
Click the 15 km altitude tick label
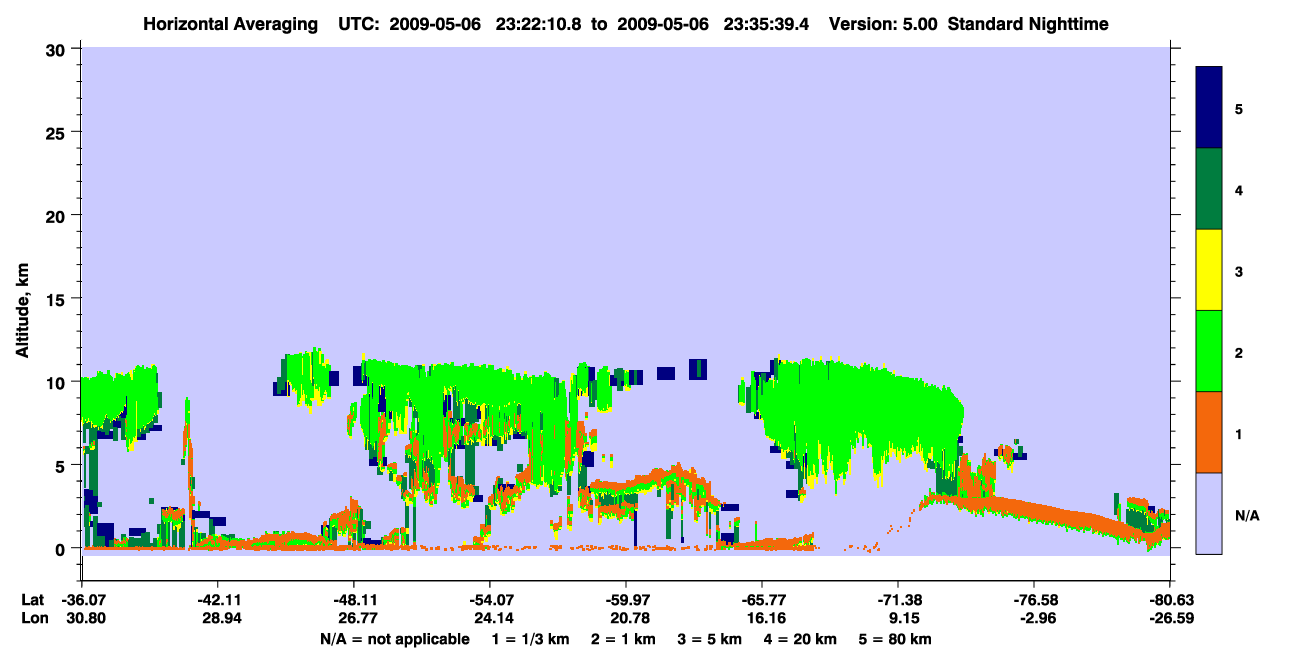(59, 299)
